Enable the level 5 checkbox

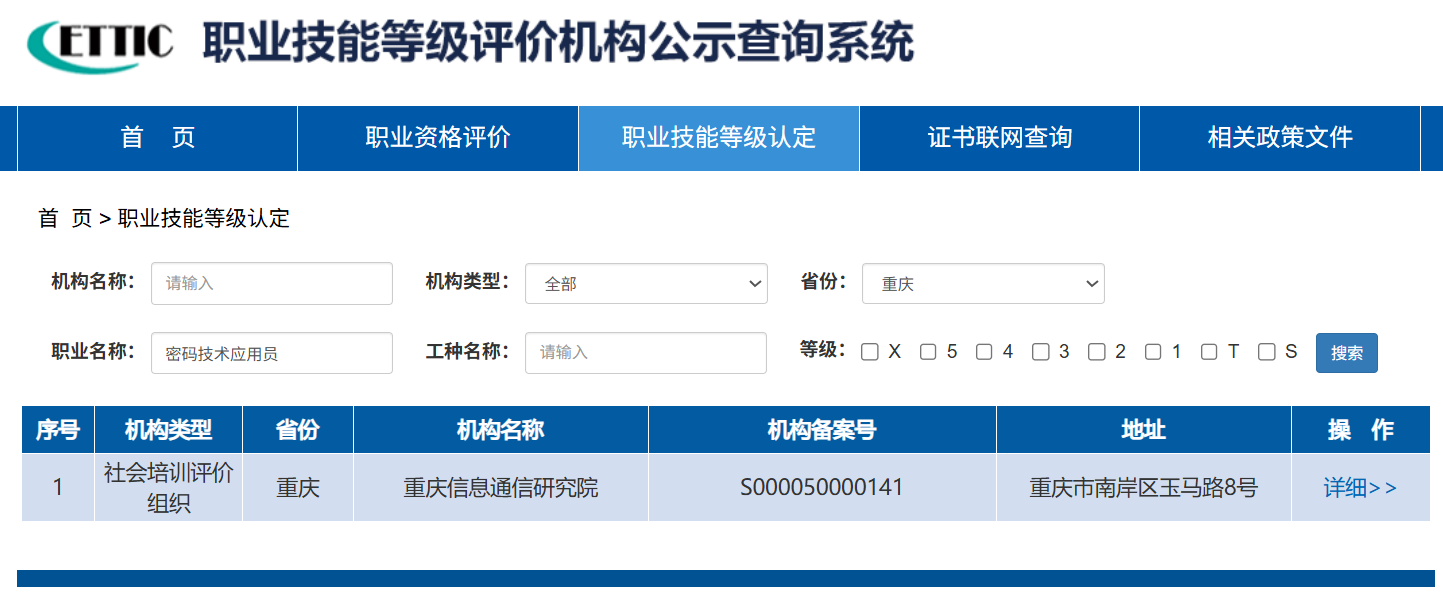coord(928,352)
